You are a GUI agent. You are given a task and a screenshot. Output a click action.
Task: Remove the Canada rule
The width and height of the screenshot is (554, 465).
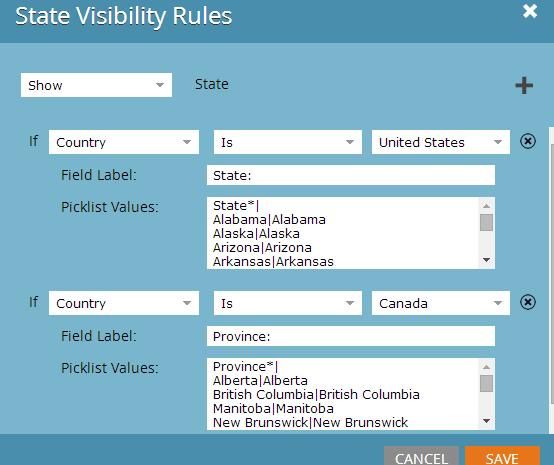(x=528, y=302)
